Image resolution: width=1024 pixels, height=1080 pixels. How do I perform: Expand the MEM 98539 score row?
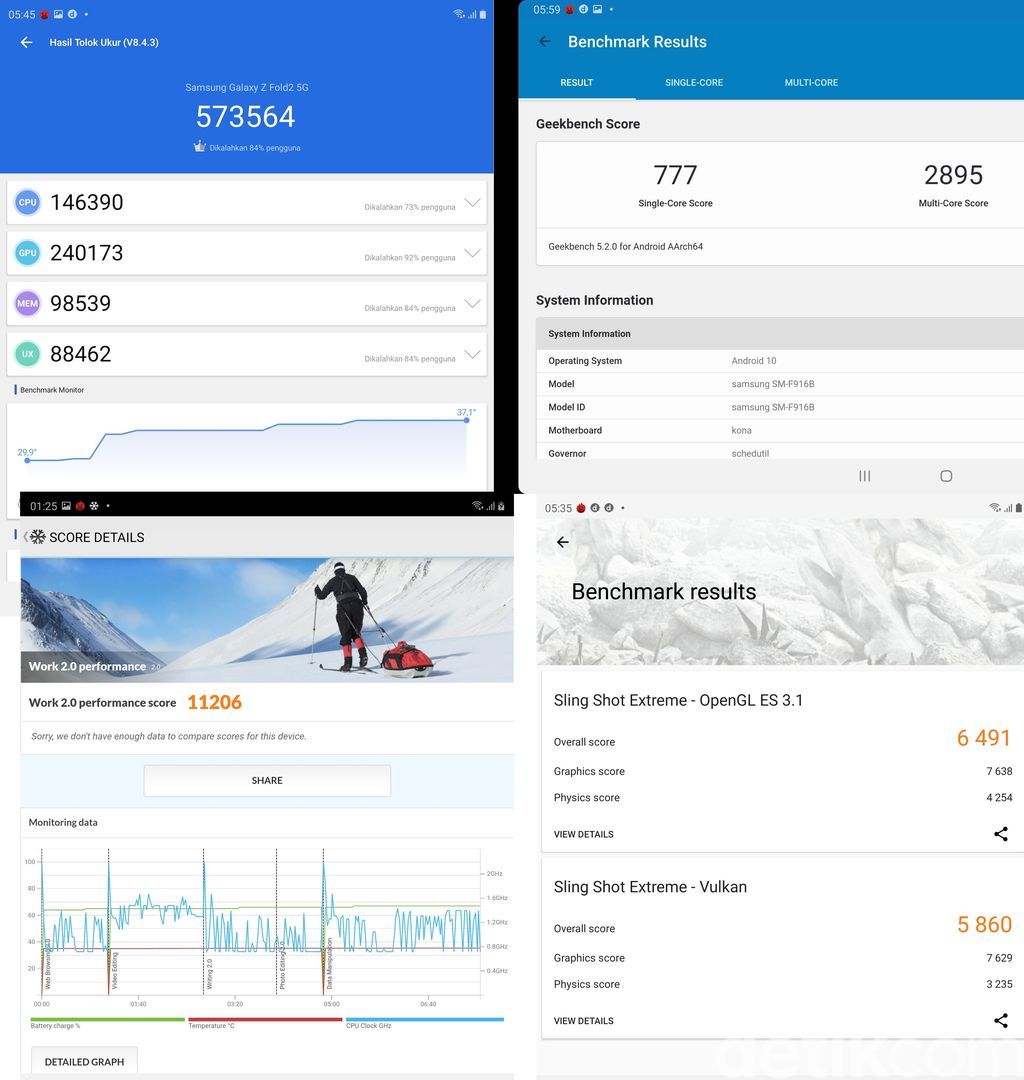point(247,303)
